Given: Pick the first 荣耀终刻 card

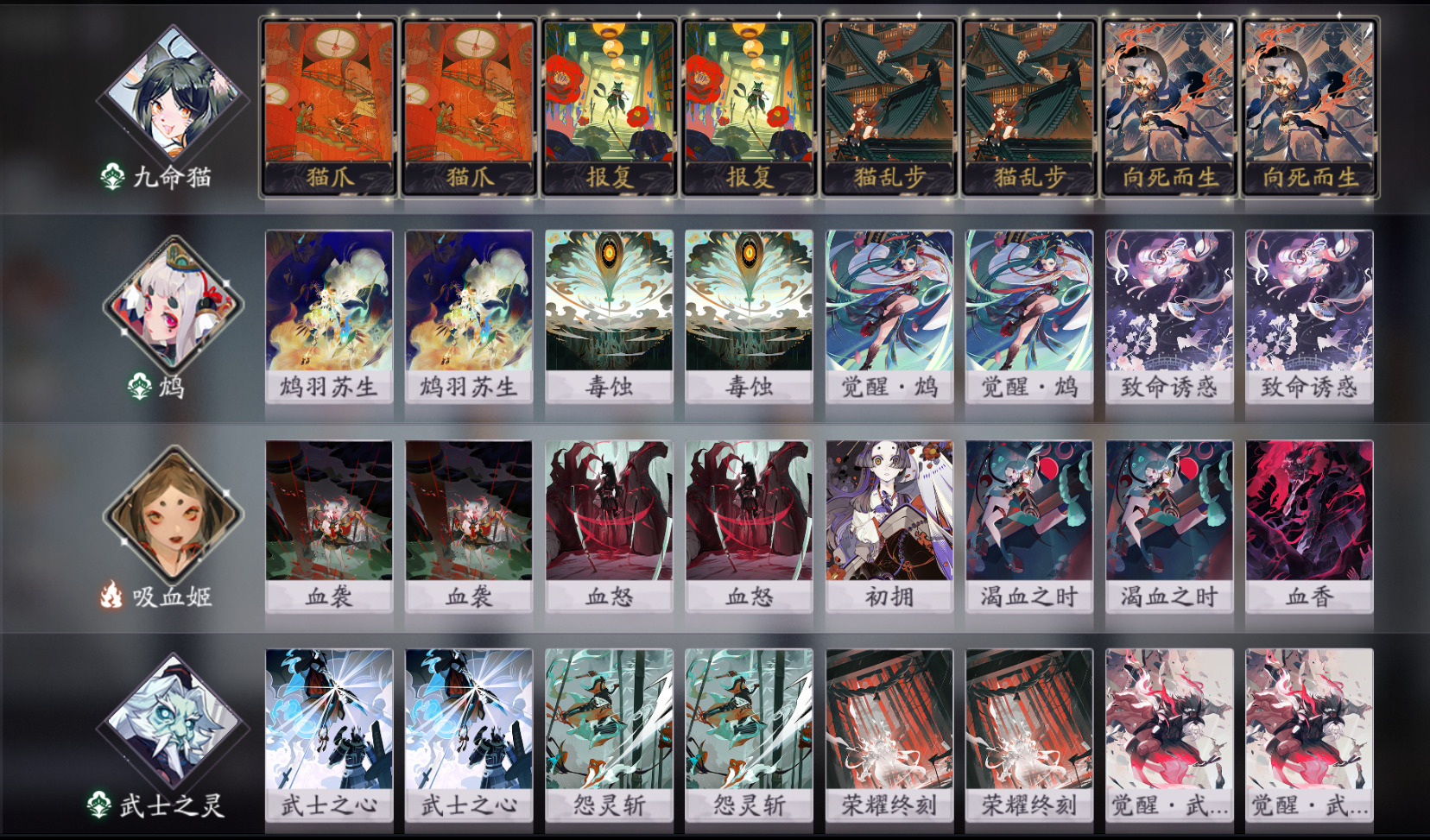Looking at the screenshot, I should (x=889, y=736).
